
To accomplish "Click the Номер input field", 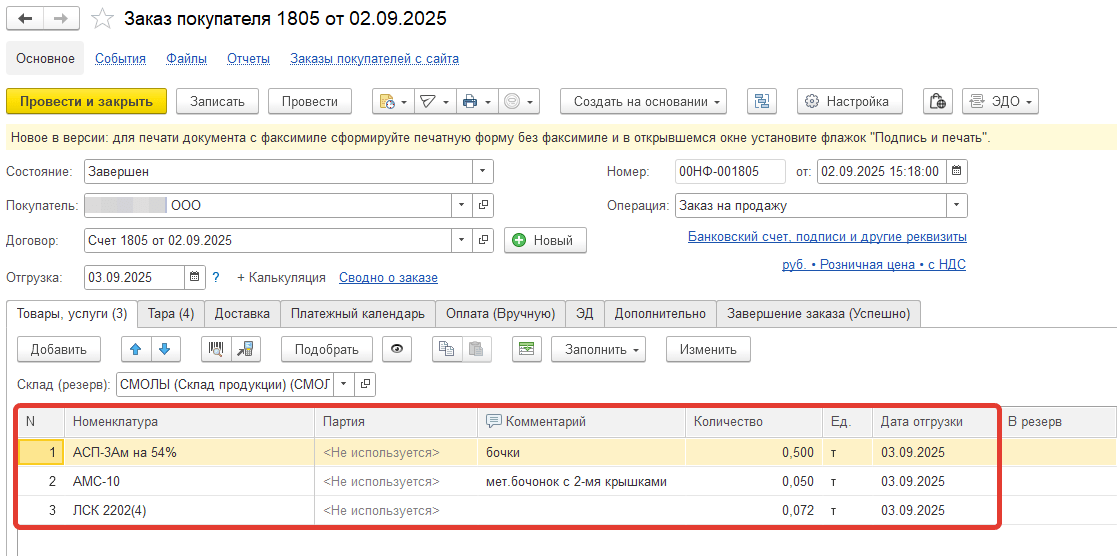I will 730,171.
